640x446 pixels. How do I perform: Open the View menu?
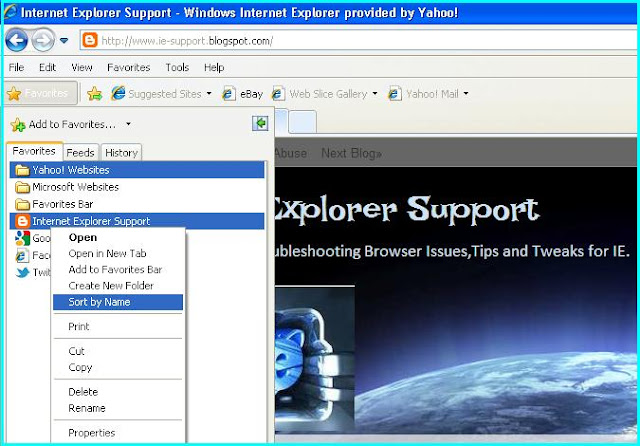82,67
